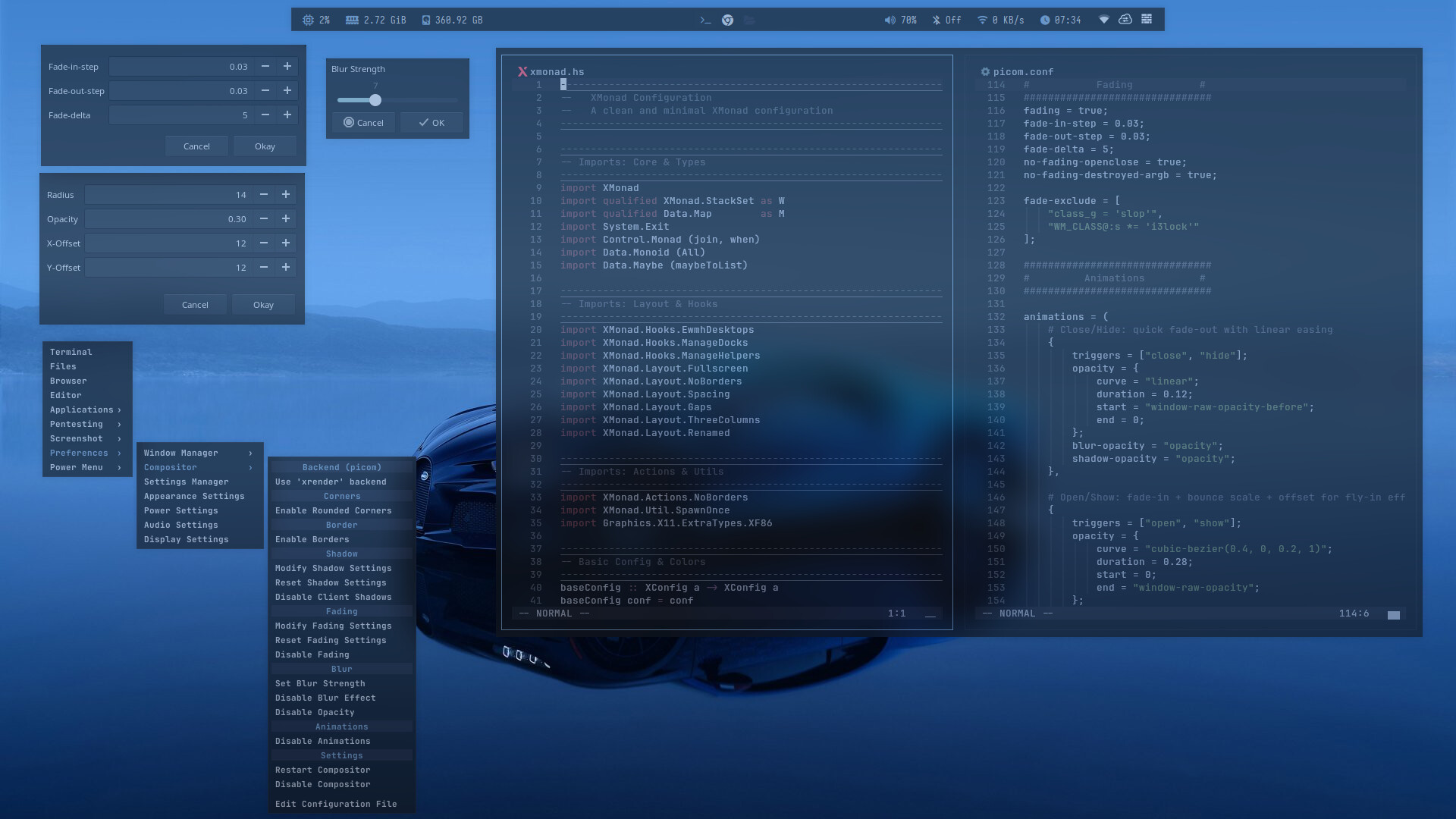Decrease the Radius value with the minus button
Viewport: 1456px width, 819px height.
point(264,195)
